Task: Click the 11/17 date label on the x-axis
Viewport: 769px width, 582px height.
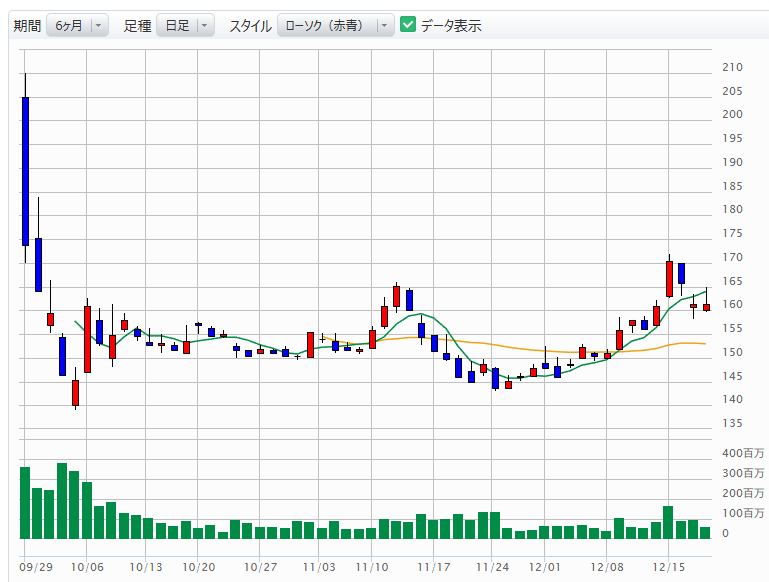Action: pos(434,566)
